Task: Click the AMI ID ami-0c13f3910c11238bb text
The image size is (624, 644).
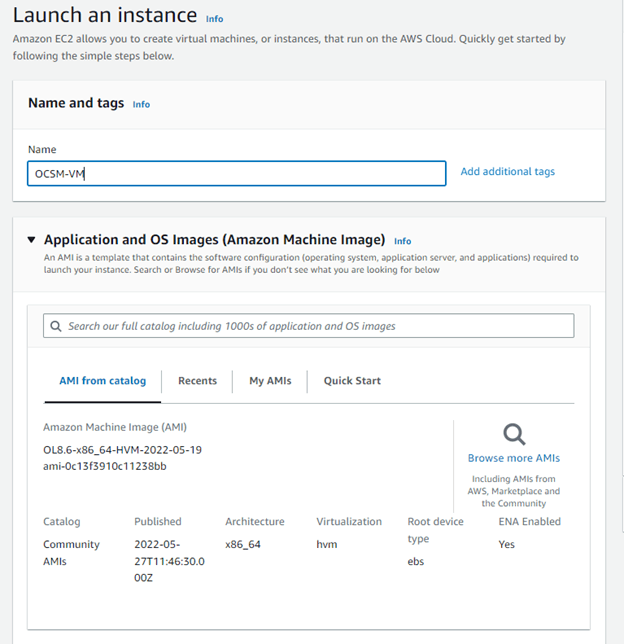Action: (x=105, y=466)
